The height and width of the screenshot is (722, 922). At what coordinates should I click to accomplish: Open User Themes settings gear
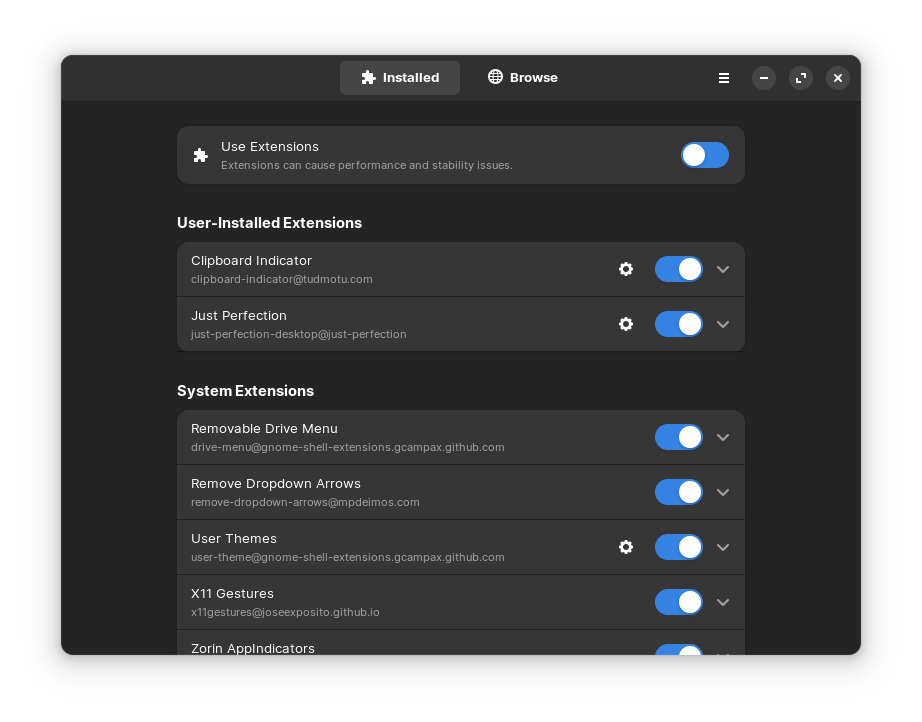(626, 547)
